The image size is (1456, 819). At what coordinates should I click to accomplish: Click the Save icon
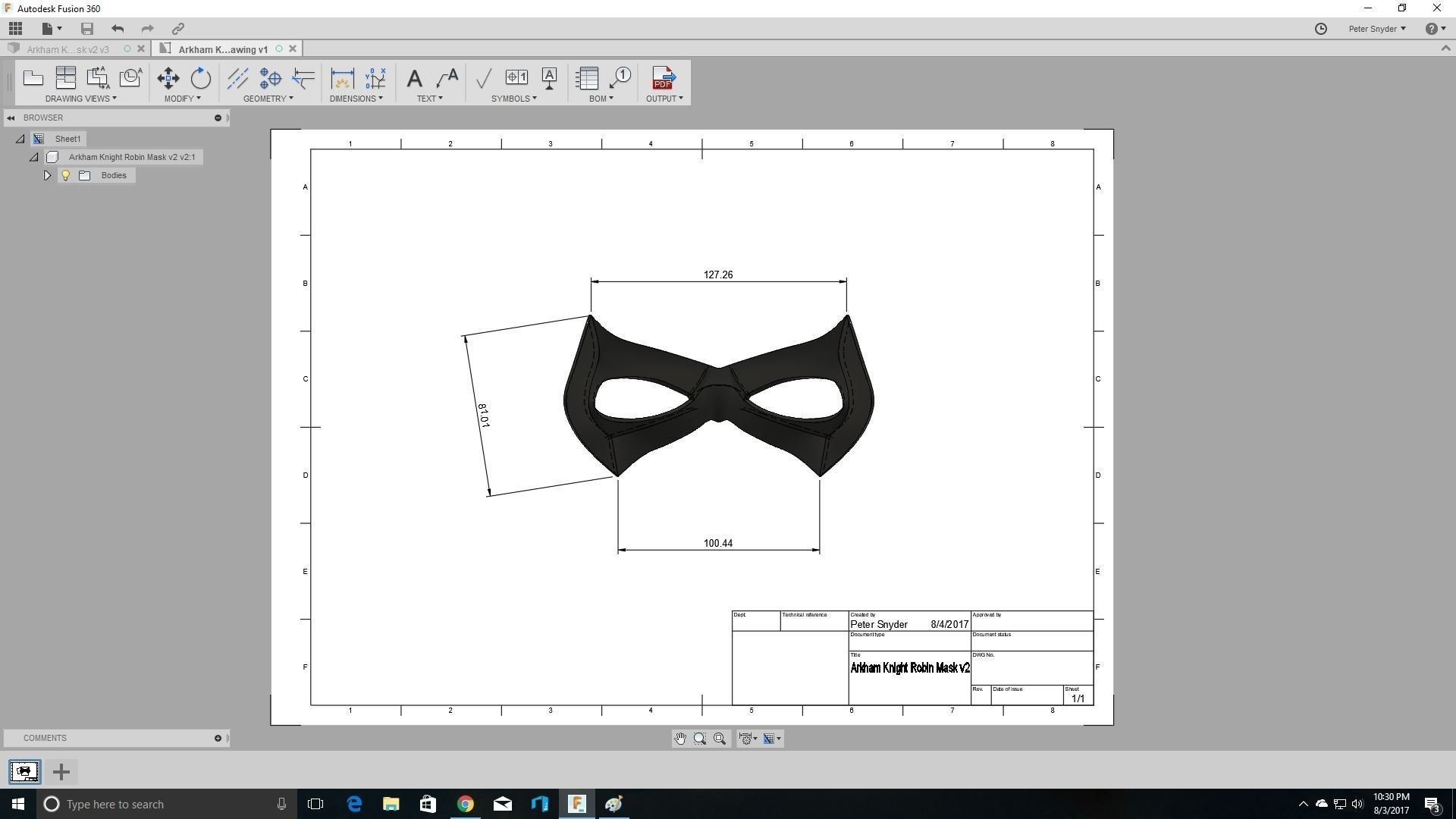click(x=87, y=29)
